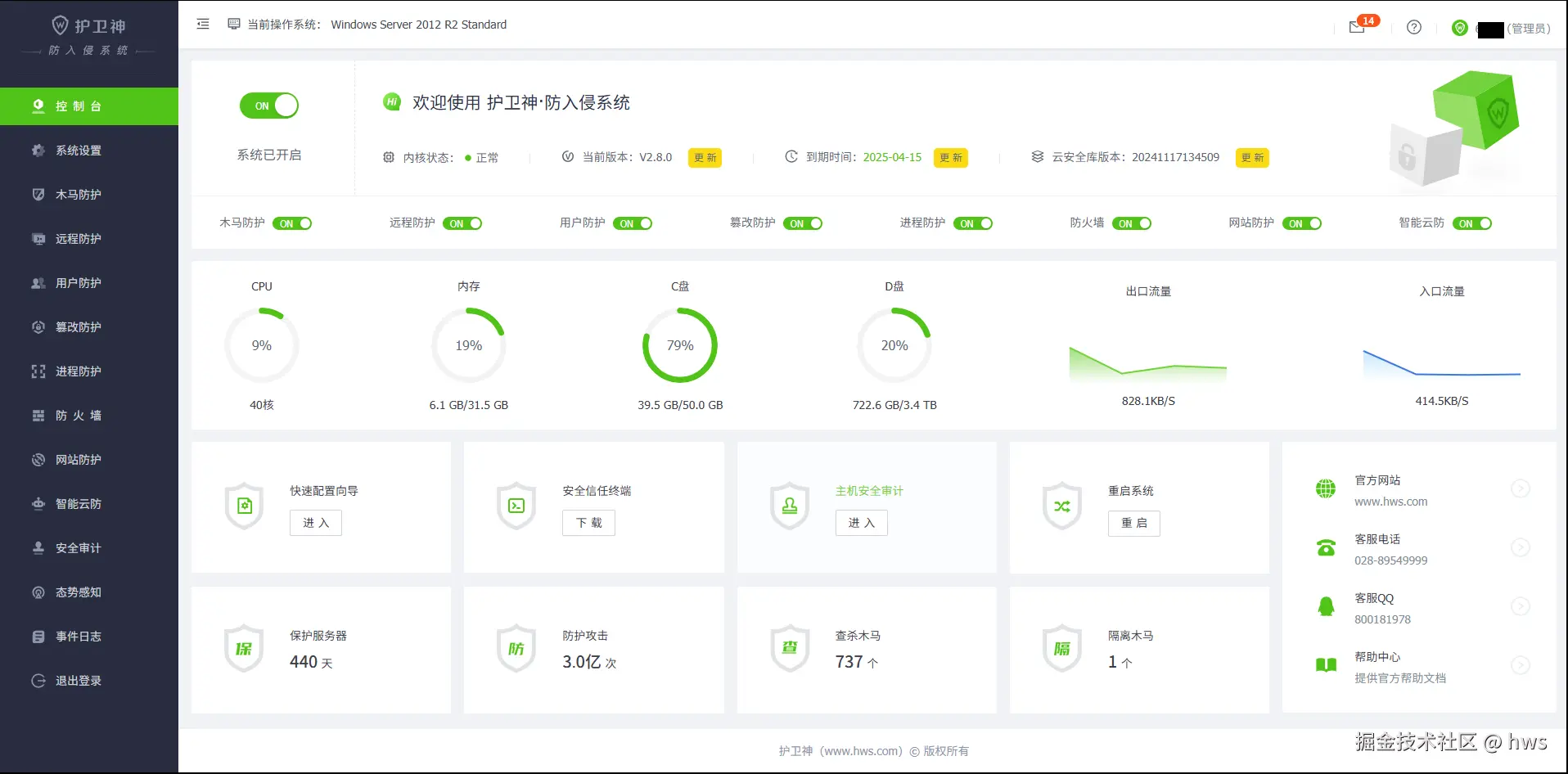Screen dimensions: 1568x774
Task: Click the trojan scan shield icon
Action: click(790, 649)
